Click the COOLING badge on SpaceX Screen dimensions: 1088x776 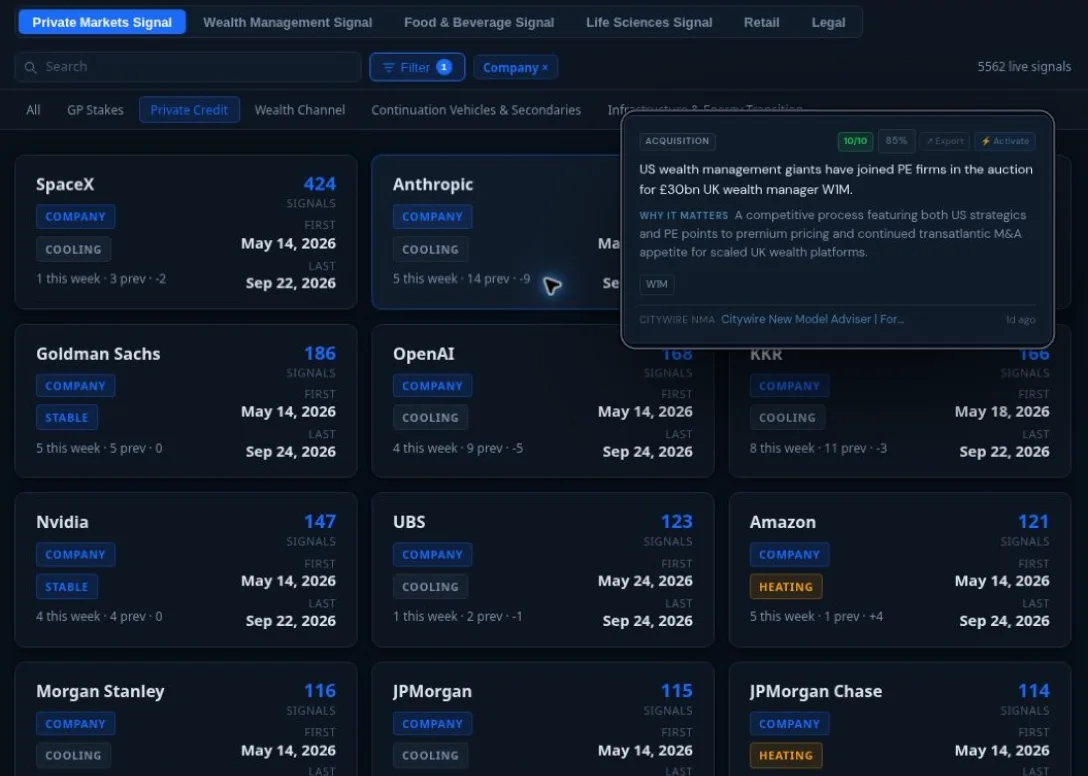pos(73,250)
